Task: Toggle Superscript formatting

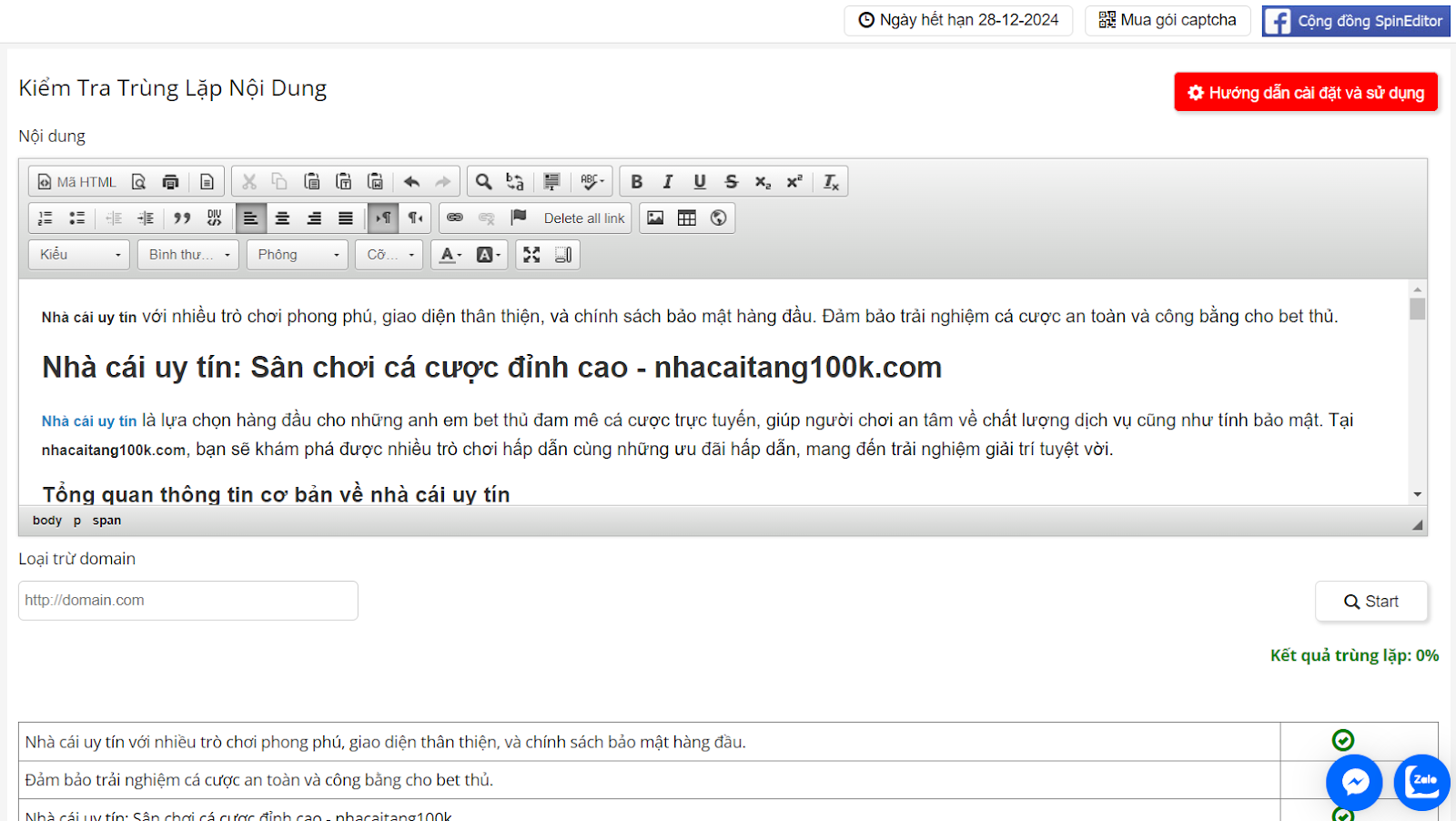Action: click(794, 182)
